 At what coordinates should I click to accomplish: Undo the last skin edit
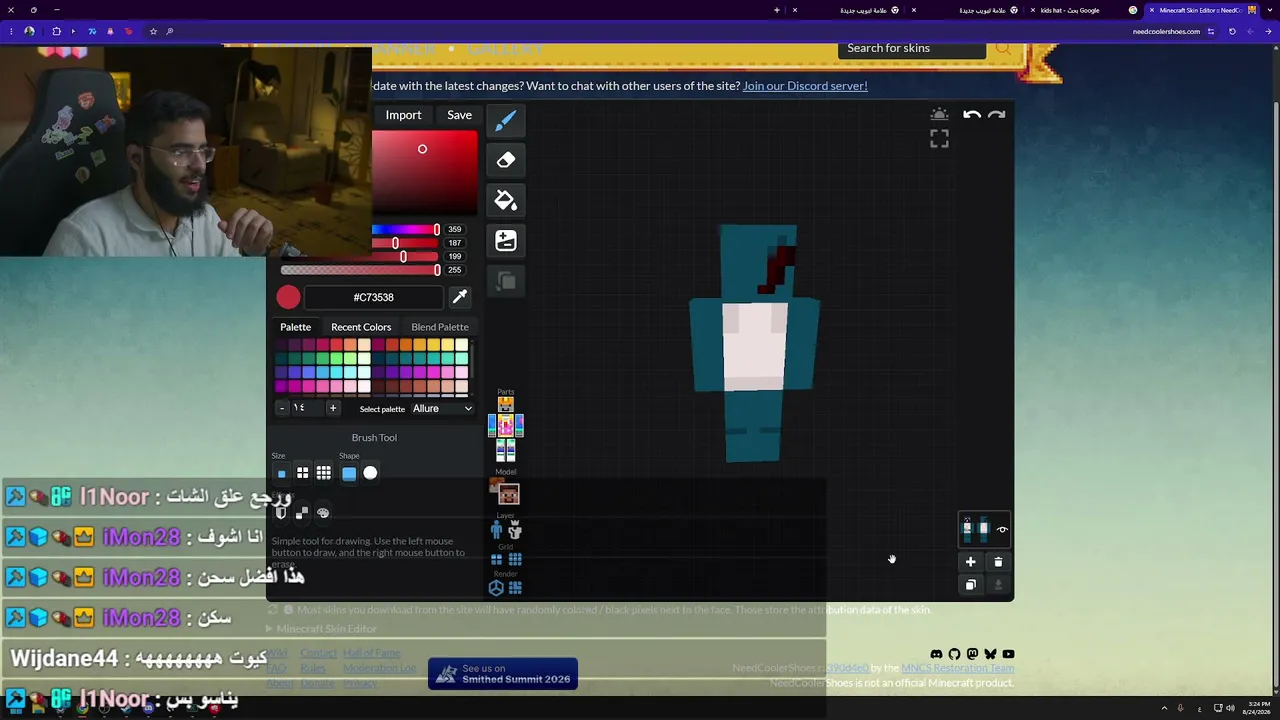click(972, 115)
